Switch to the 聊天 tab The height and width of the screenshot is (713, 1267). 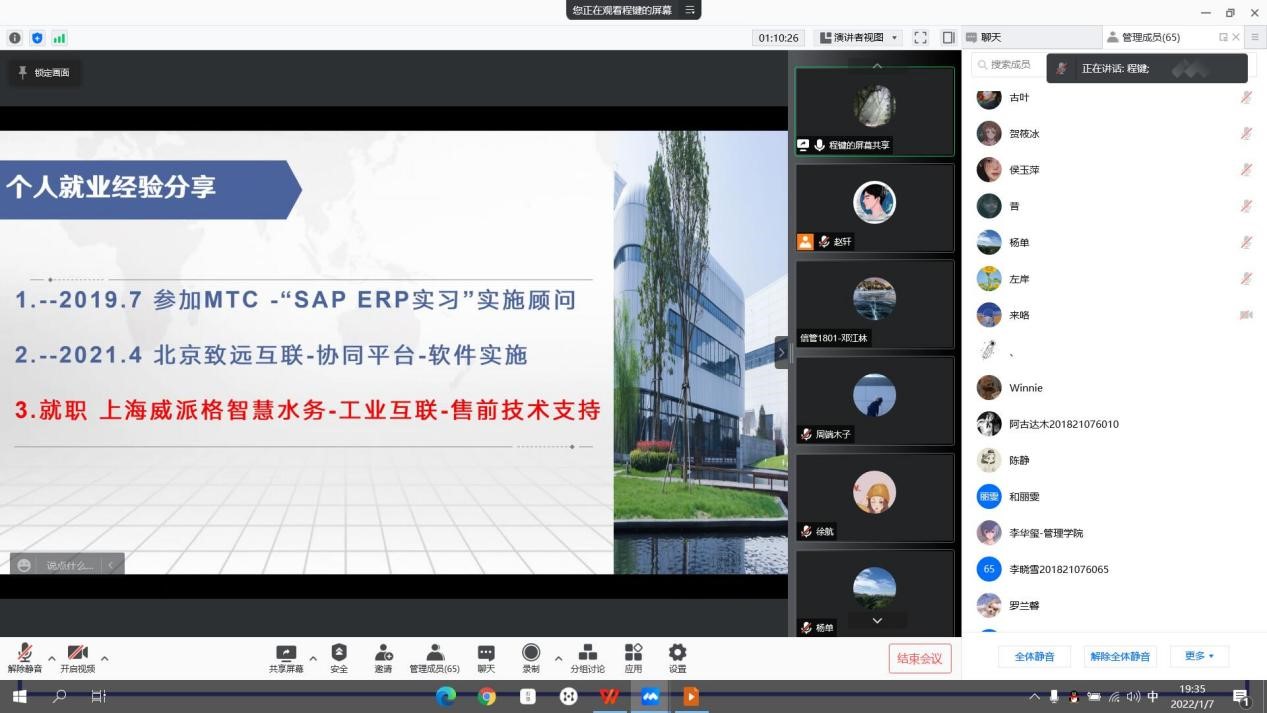990,38
